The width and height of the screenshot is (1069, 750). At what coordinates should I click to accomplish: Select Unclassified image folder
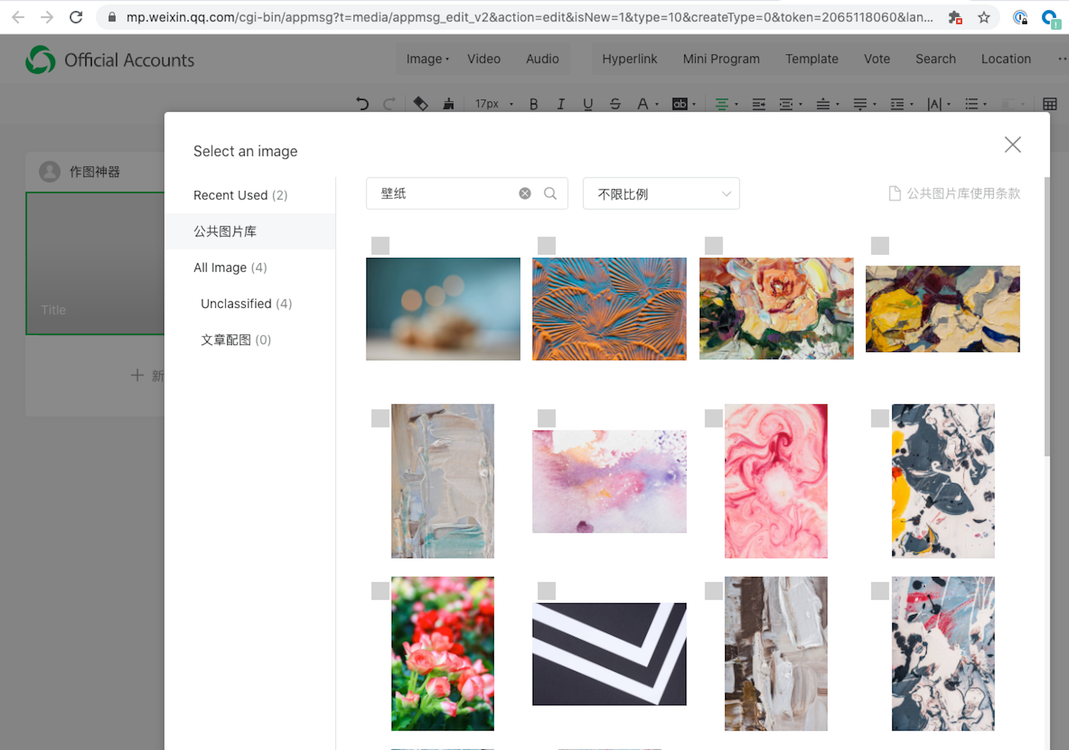point(246,303)
